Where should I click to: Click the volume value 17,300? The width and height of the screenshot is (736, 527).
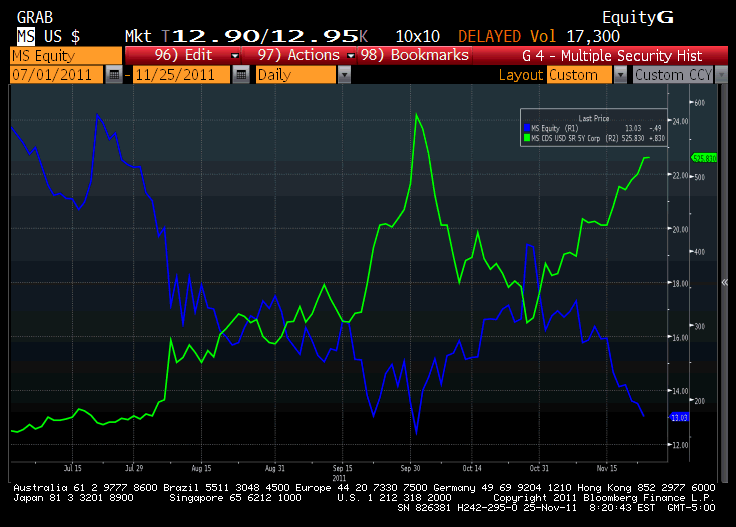pyautogui.click(x=593, y=36)
